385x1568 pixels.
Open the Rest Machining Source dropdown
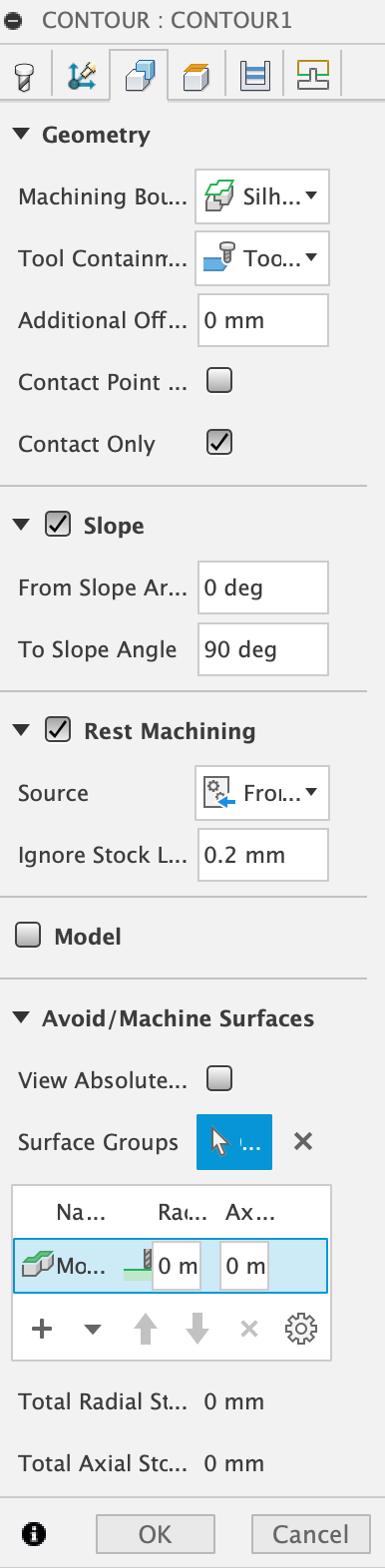(262, 793)
